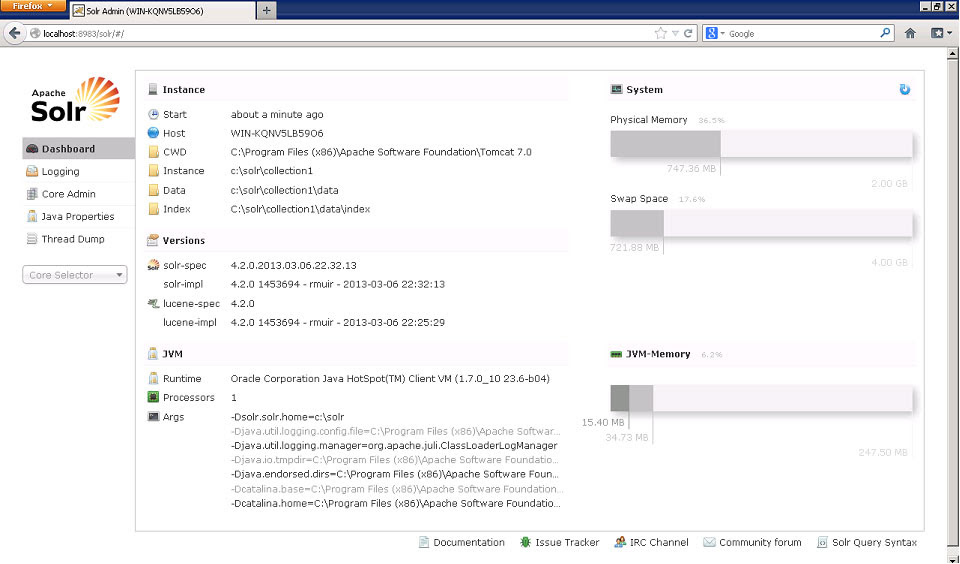Click the Apache Solr logo

[75, 100]
